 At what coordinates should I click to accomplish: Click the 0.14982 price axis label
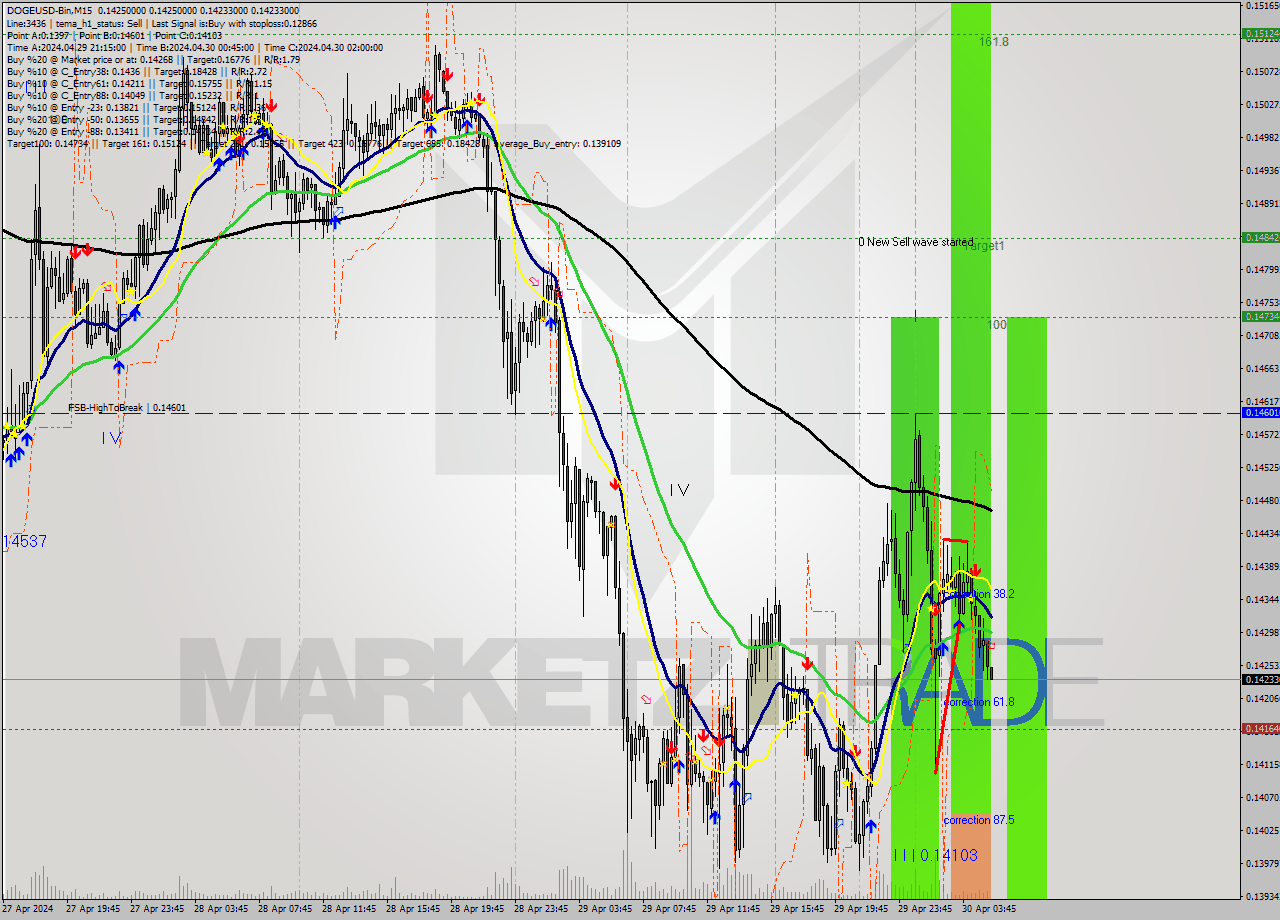[x=1262, y=137]
